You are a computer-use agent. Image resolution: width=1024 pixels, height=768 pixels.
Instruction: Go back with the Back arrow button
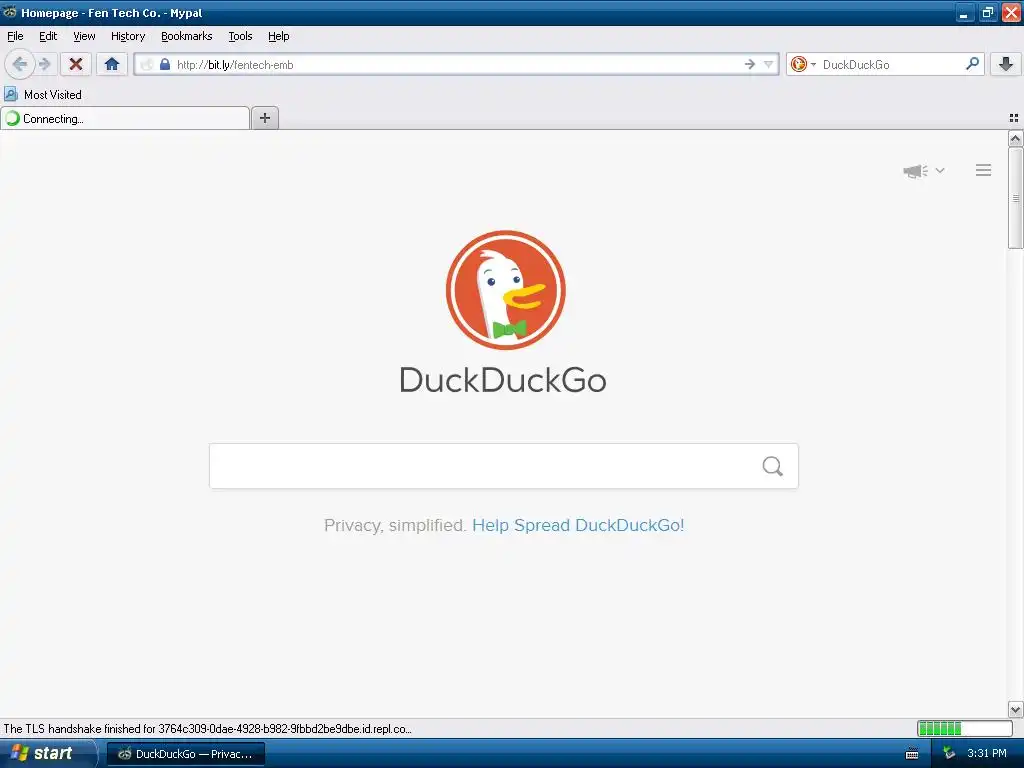click(20, 64)
